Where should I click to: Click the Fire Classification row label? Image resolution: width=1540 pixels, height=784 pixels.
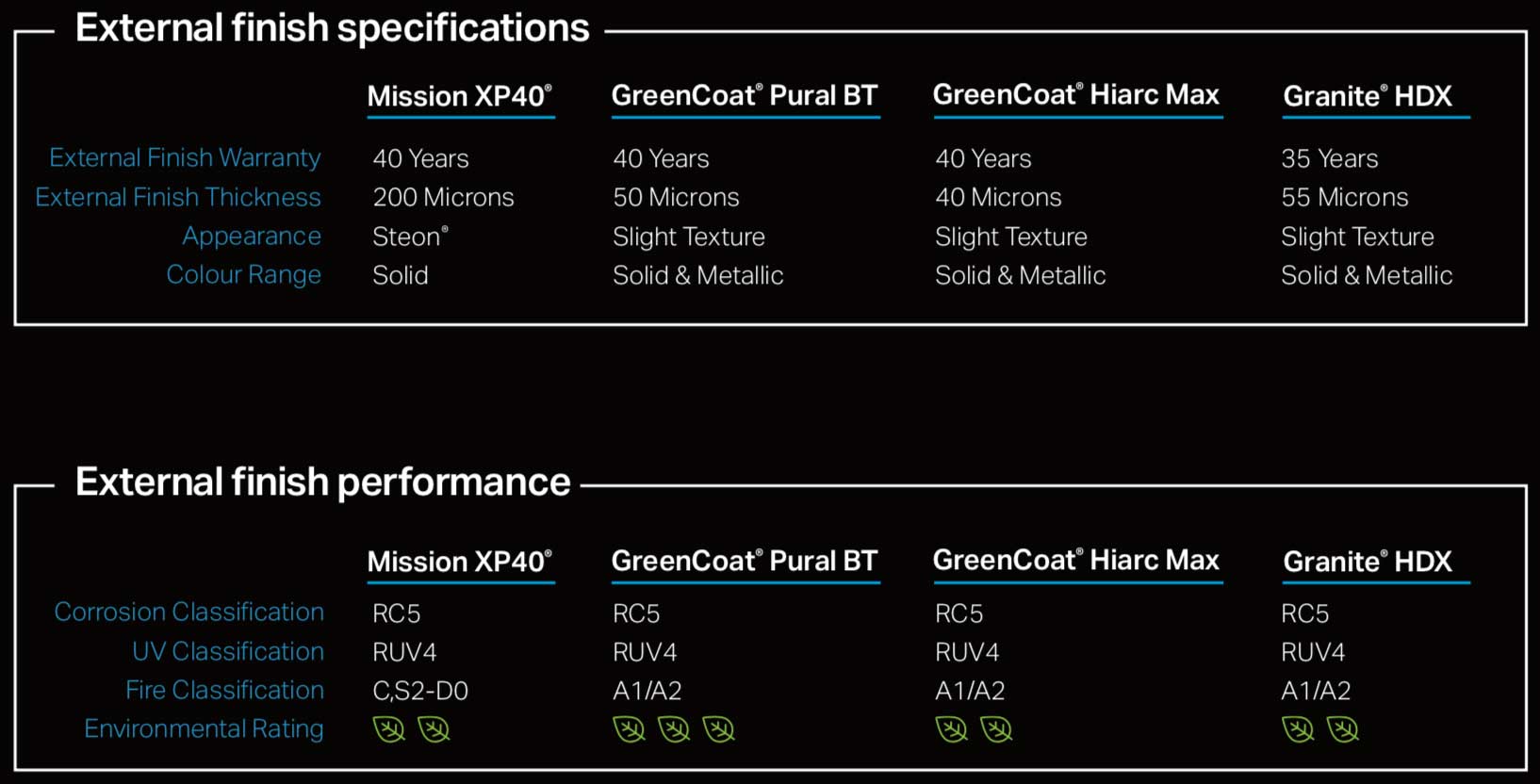pos(224,690)
